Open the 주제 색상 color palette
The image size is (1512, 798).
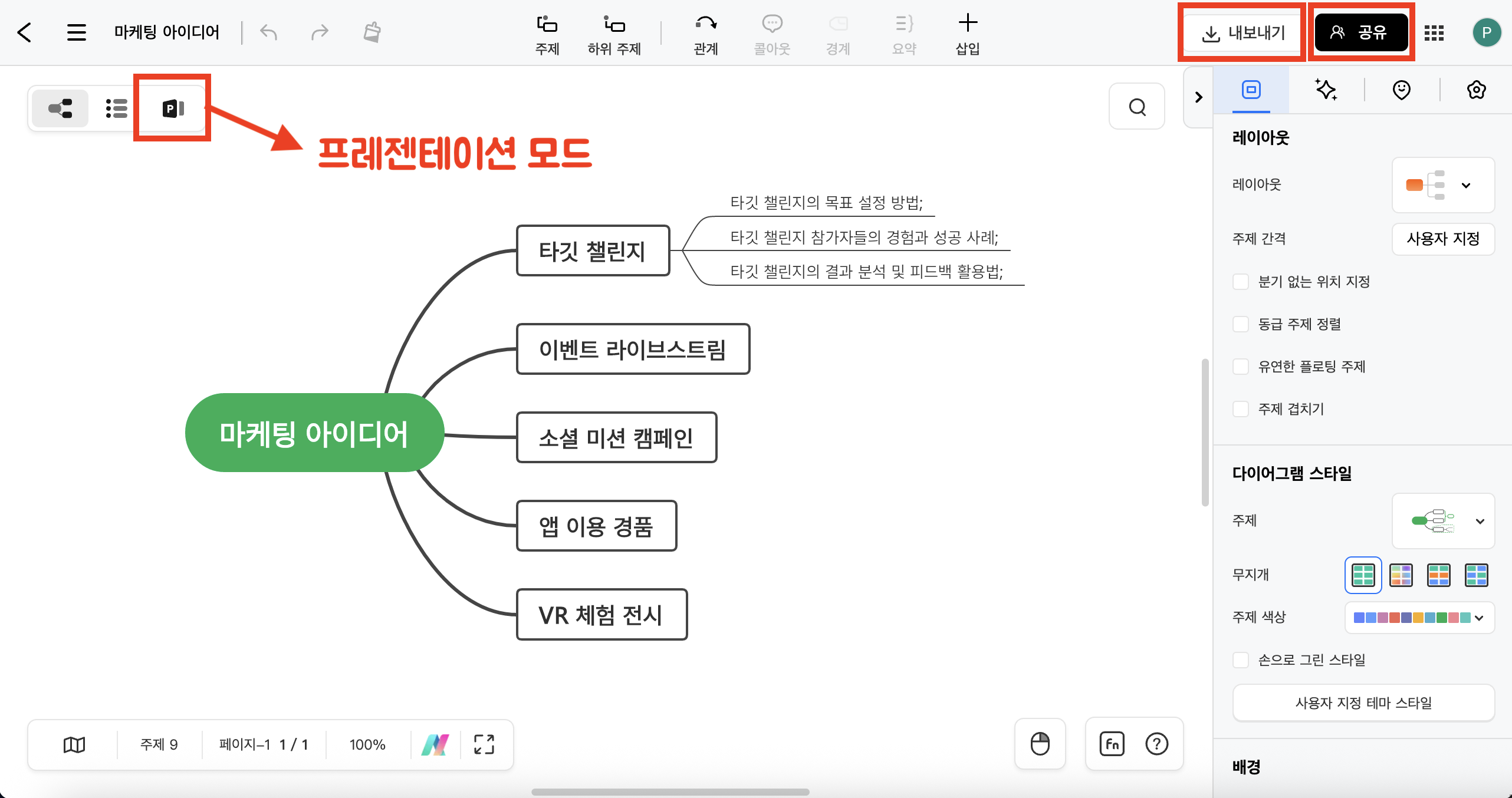(x=1419, y=618)
